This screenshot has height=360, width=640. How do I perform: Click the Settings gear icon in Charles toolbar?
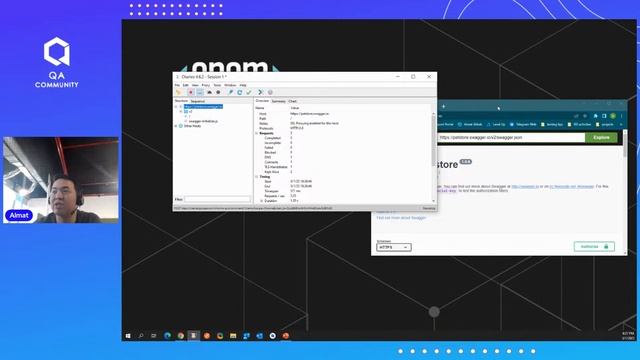click(x=270, y=92)
